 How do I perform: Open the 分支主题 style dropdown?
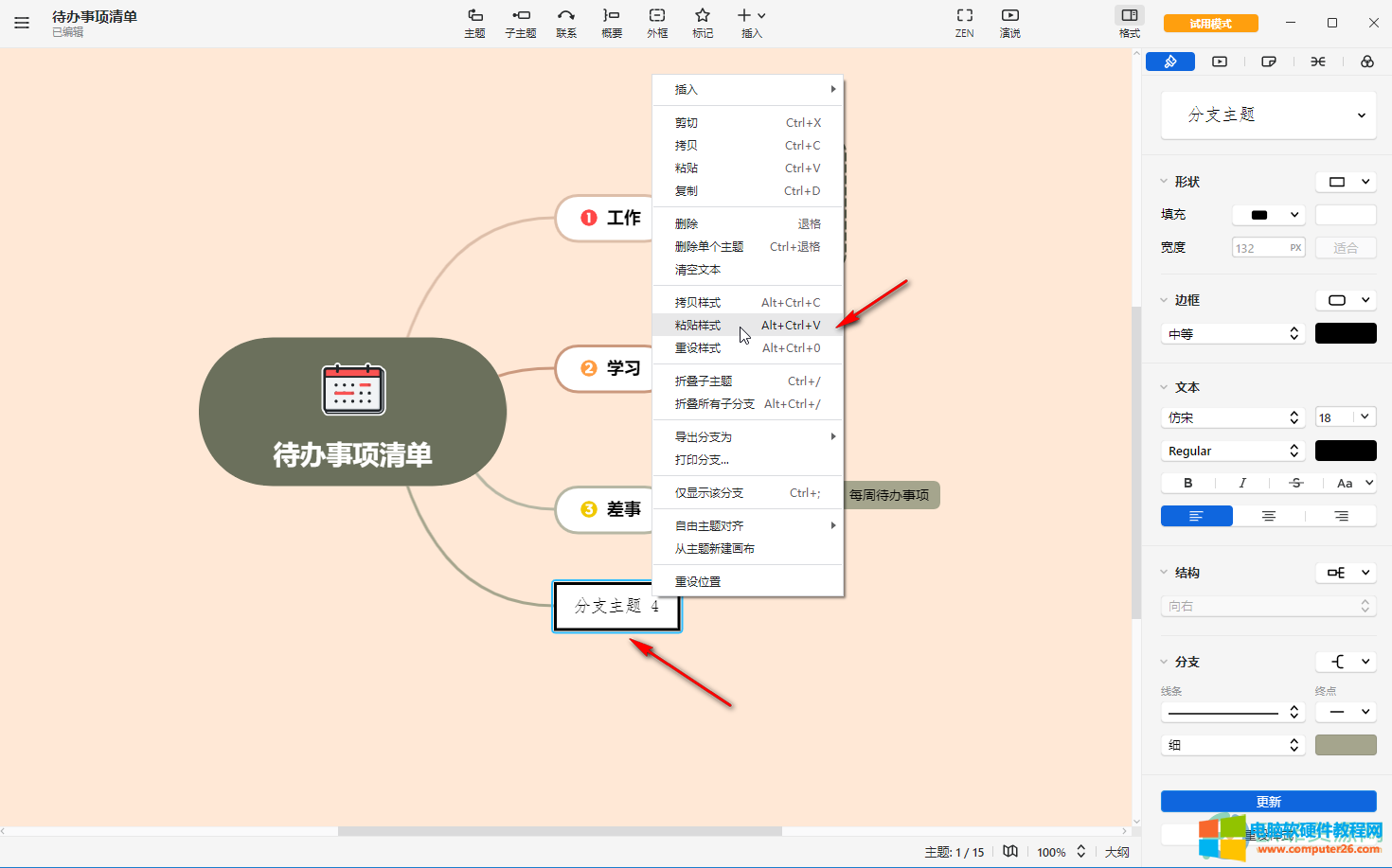[x=1269, y=115]
